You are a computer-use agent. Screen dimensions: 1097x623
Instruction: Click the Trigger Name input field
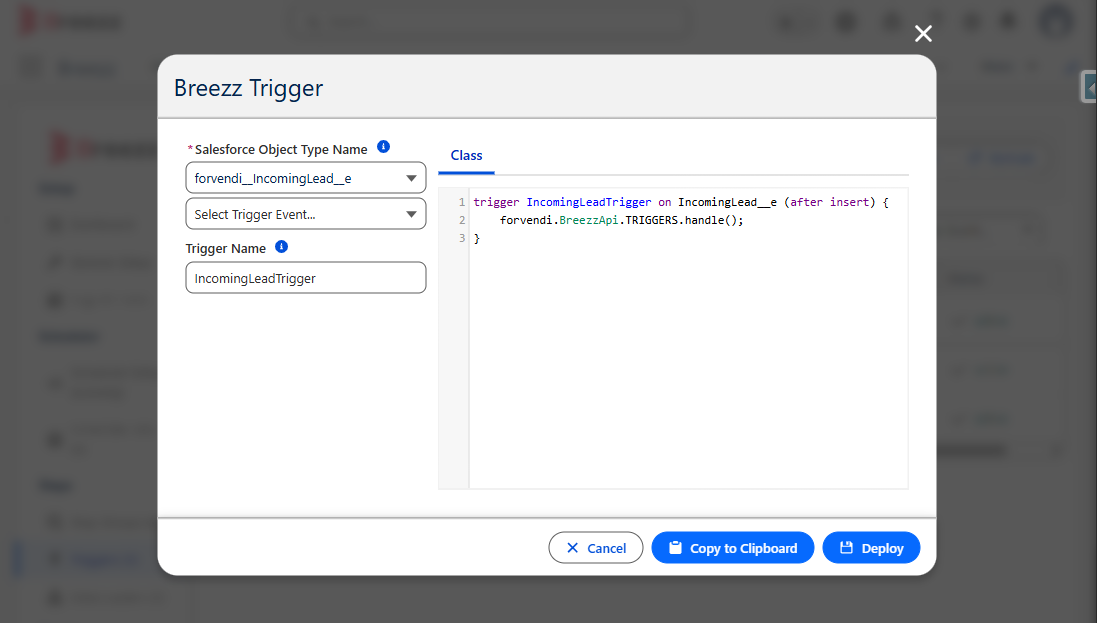(x=306, y=278)
